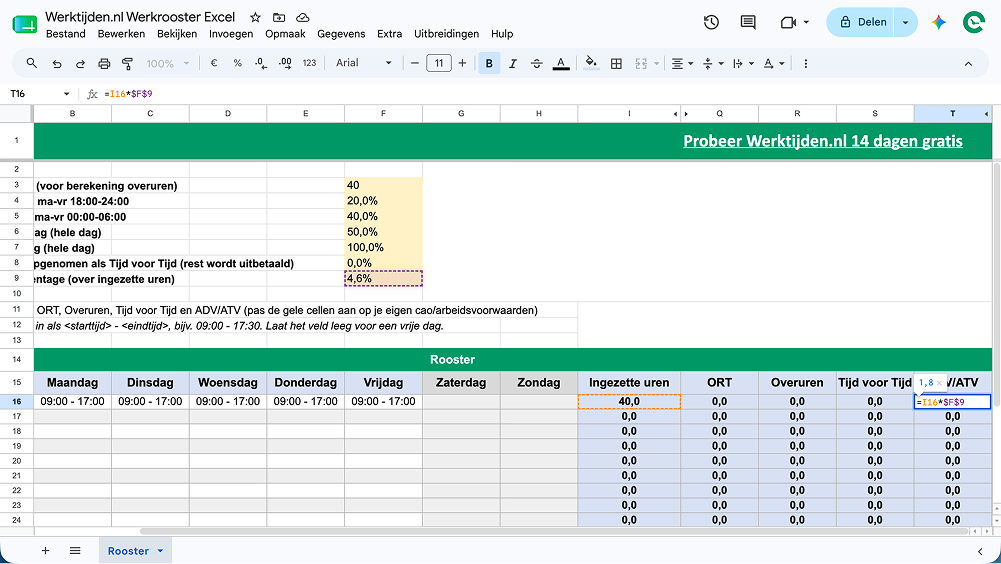This screenshot has height=564, width=1001.
Task: Show the side panel chevron
Action: point(980,551)
